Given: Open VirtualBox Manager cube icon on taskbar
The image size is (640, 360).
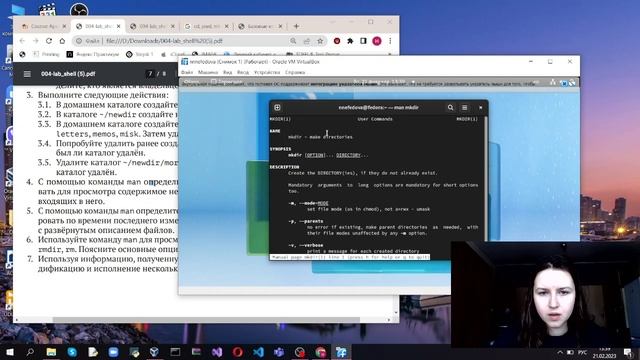Looking at the screenshot, I should (x=154, y=352).
